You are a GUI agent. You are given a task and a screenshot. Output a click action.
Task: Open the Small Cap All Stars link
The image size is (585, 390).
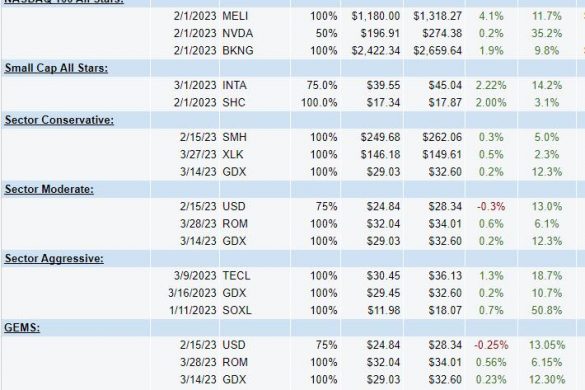pyautogui.click(x=56, y=68)
